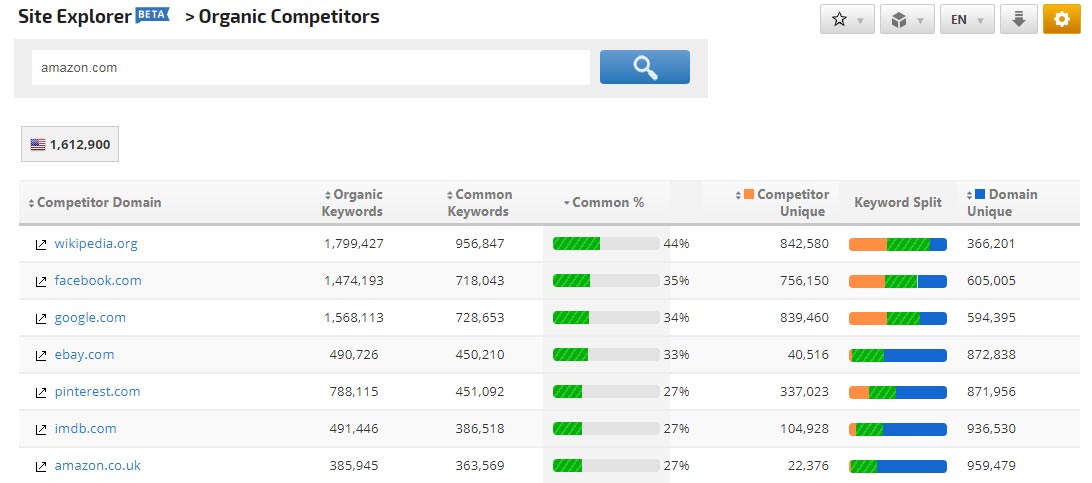
Task: Expand the EN language dropdown
Action: pyautogui.click(x=967, y=20)
